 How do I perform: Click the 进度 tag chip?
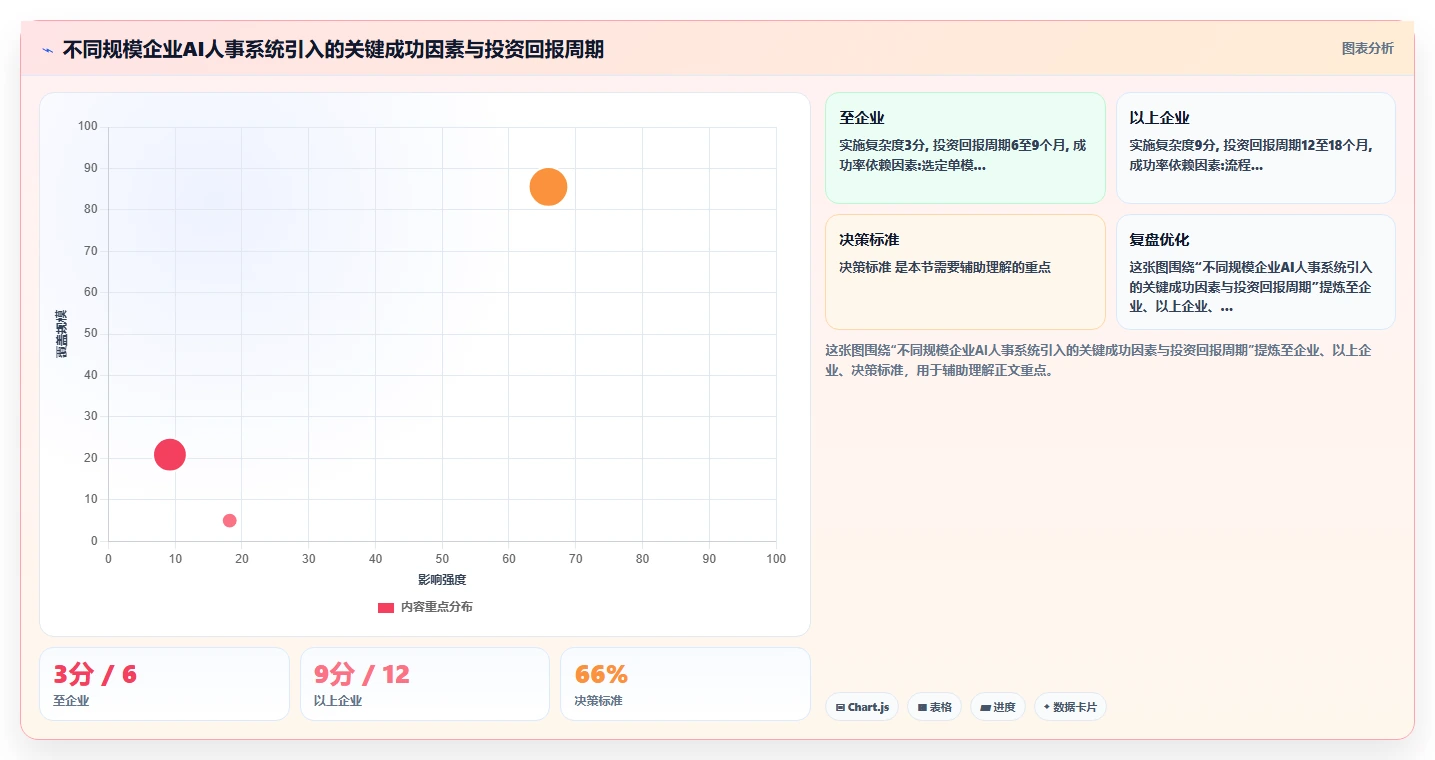[x=998, y=707]
